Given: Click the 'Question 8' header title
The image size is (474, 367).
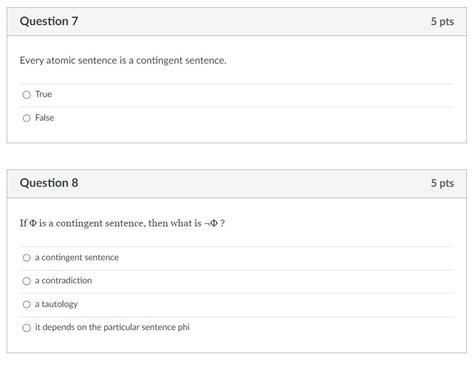Looking at the screenshot, I should 49,183.
